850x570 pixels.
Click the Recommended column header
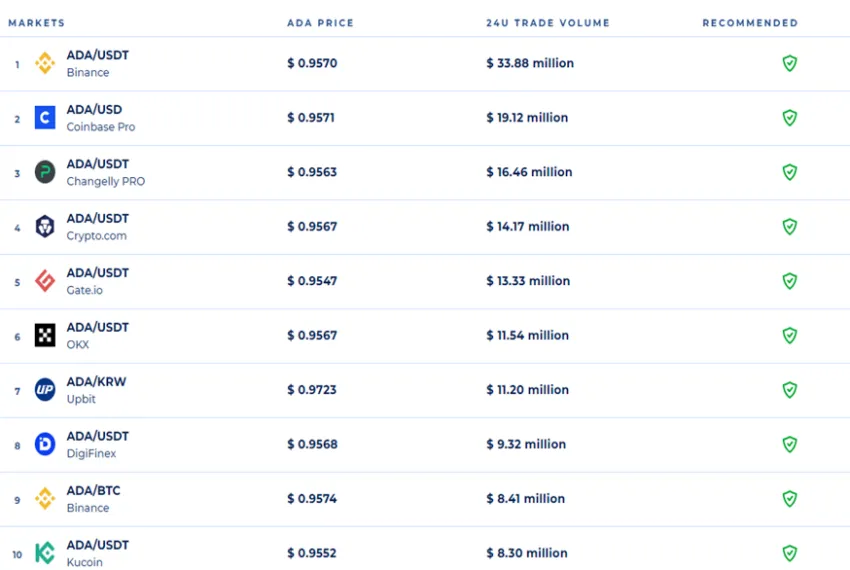[750, 23]
